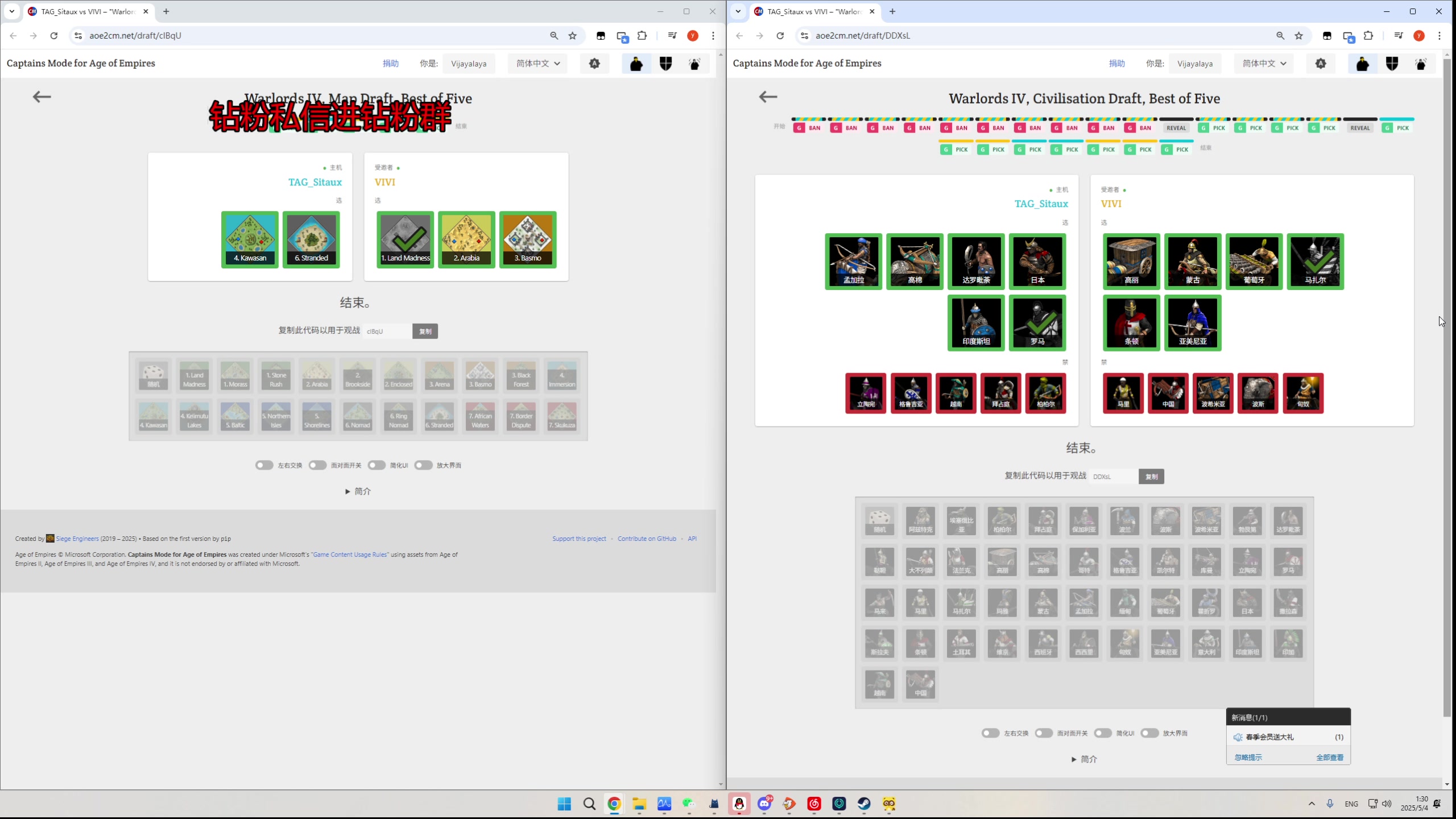Click 忽略提示 in notification popup
The height and width of the screenshot is (819, 1456).
coord(1248,758)
